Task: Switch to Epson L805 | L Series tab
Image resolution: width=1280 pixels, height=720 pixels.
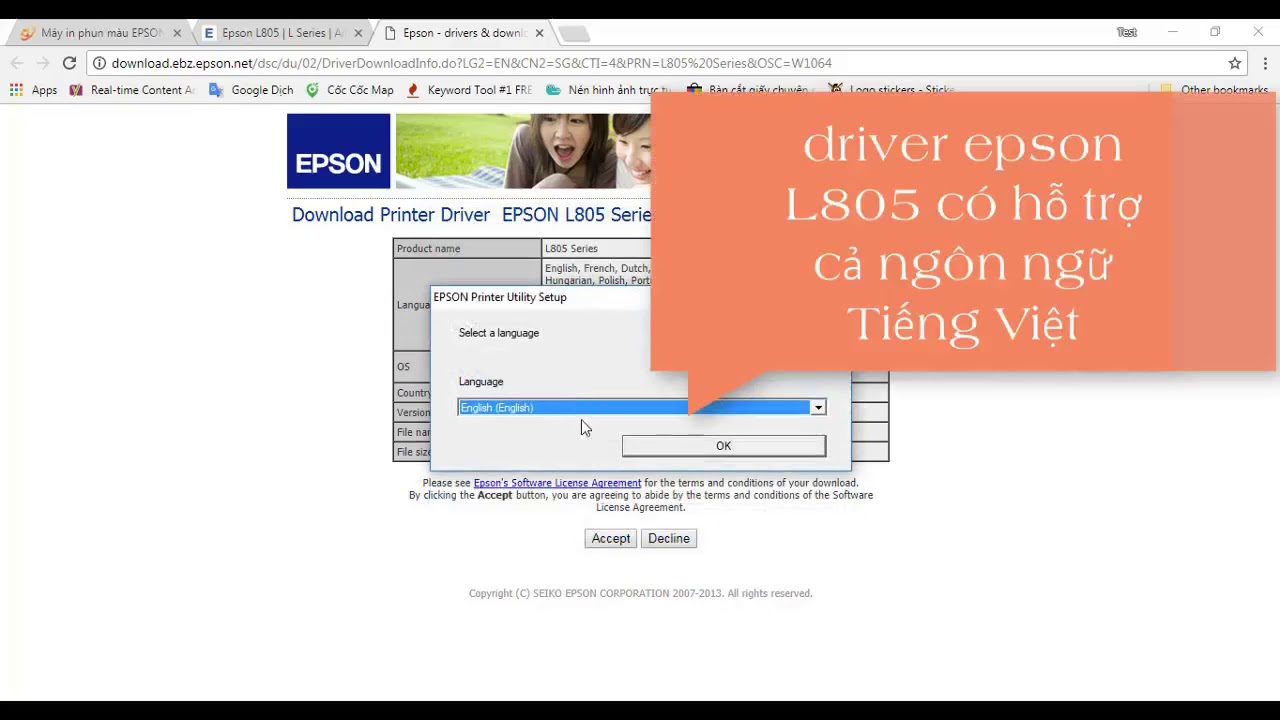Action: point(281,33)
